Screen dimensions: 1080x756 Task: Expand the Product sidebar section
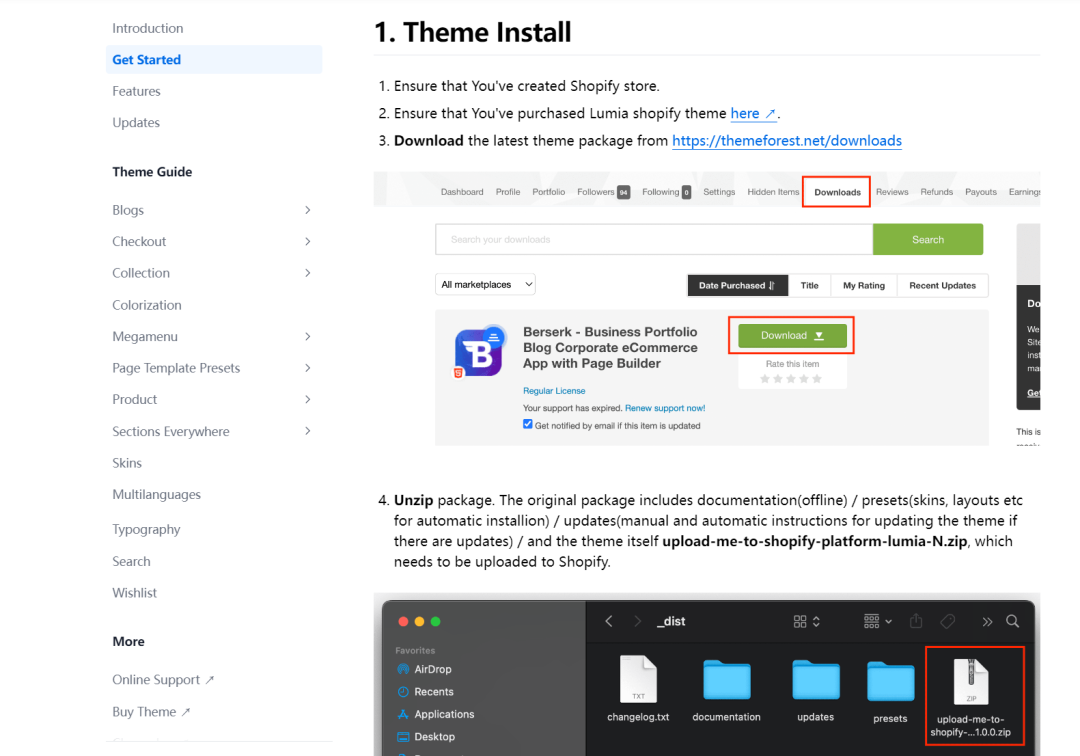pos(307,400)
